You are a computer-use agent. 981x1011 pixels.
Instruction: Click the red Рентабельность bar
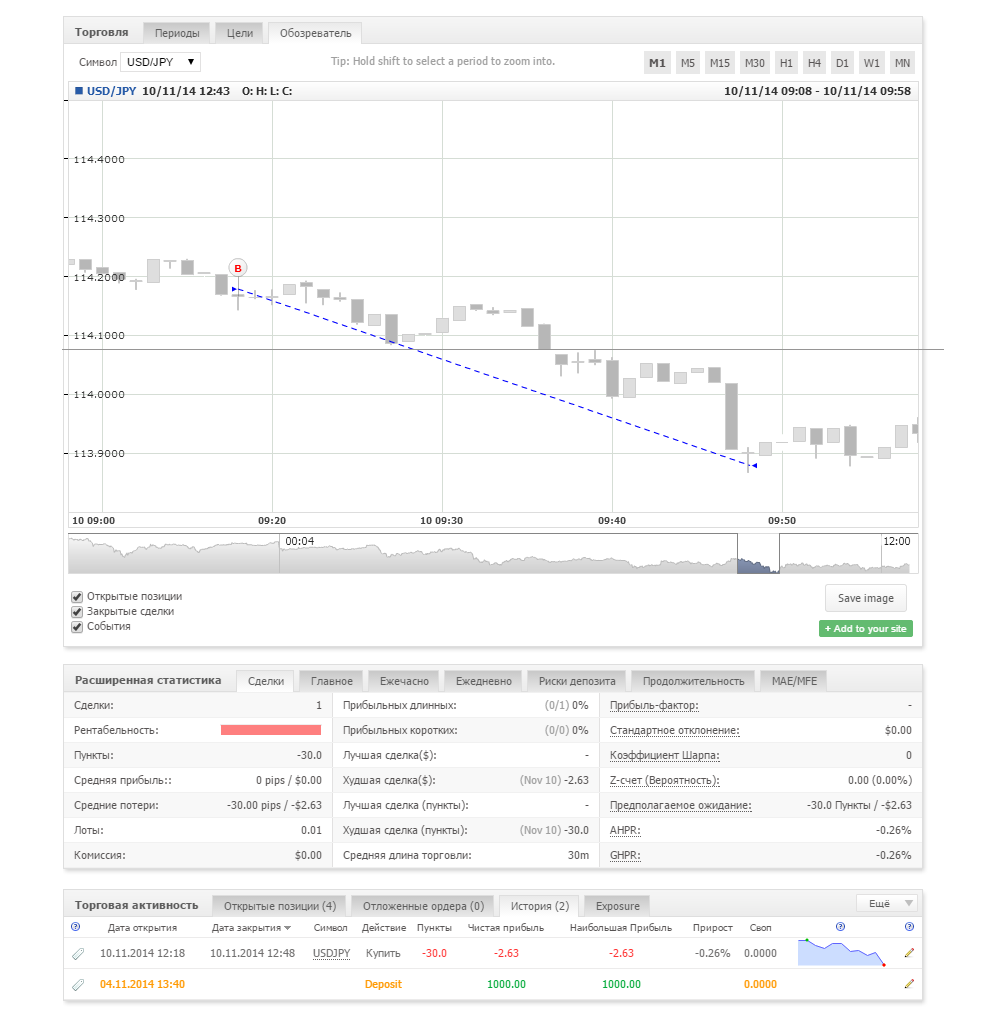271,730
